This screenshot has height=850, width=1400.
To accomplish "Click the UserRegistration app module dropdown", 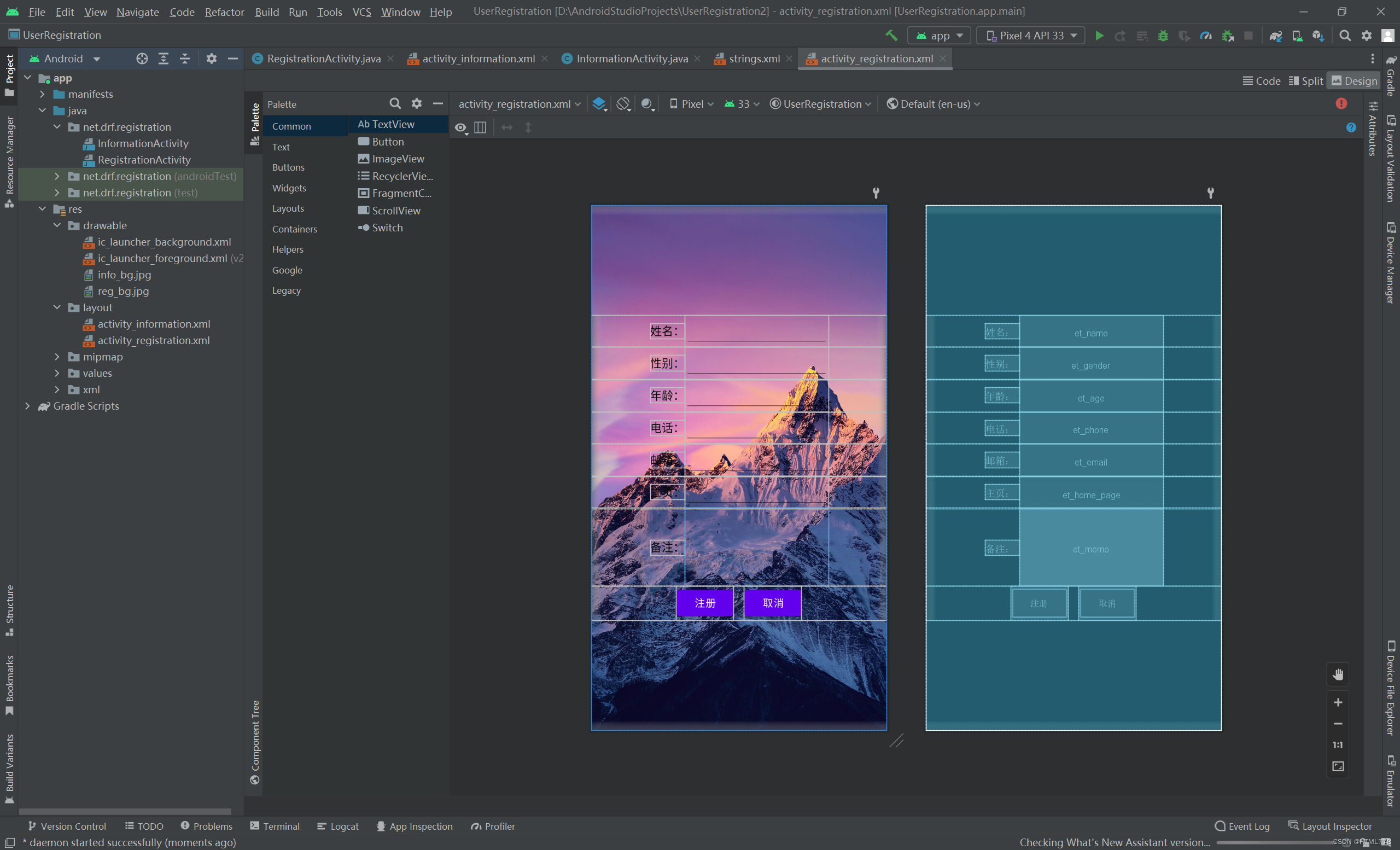I will [x=935, y=35].
